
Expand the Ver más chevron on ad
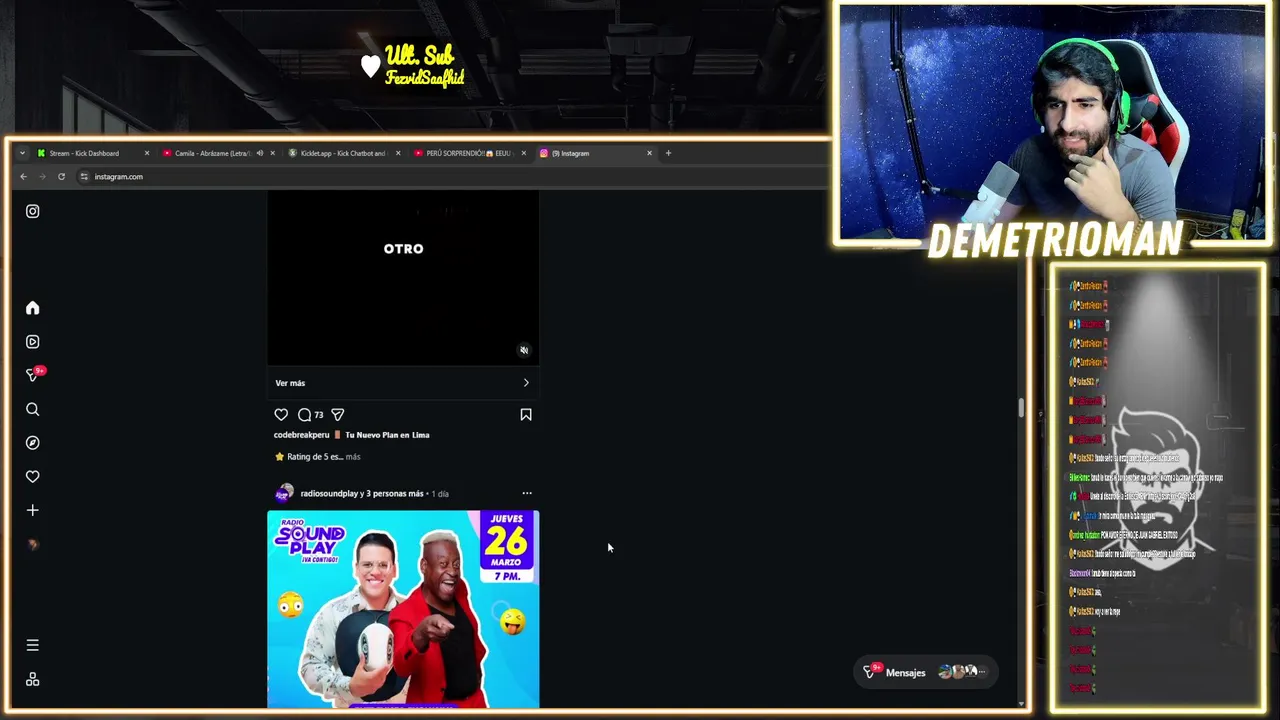click(526, 383)
